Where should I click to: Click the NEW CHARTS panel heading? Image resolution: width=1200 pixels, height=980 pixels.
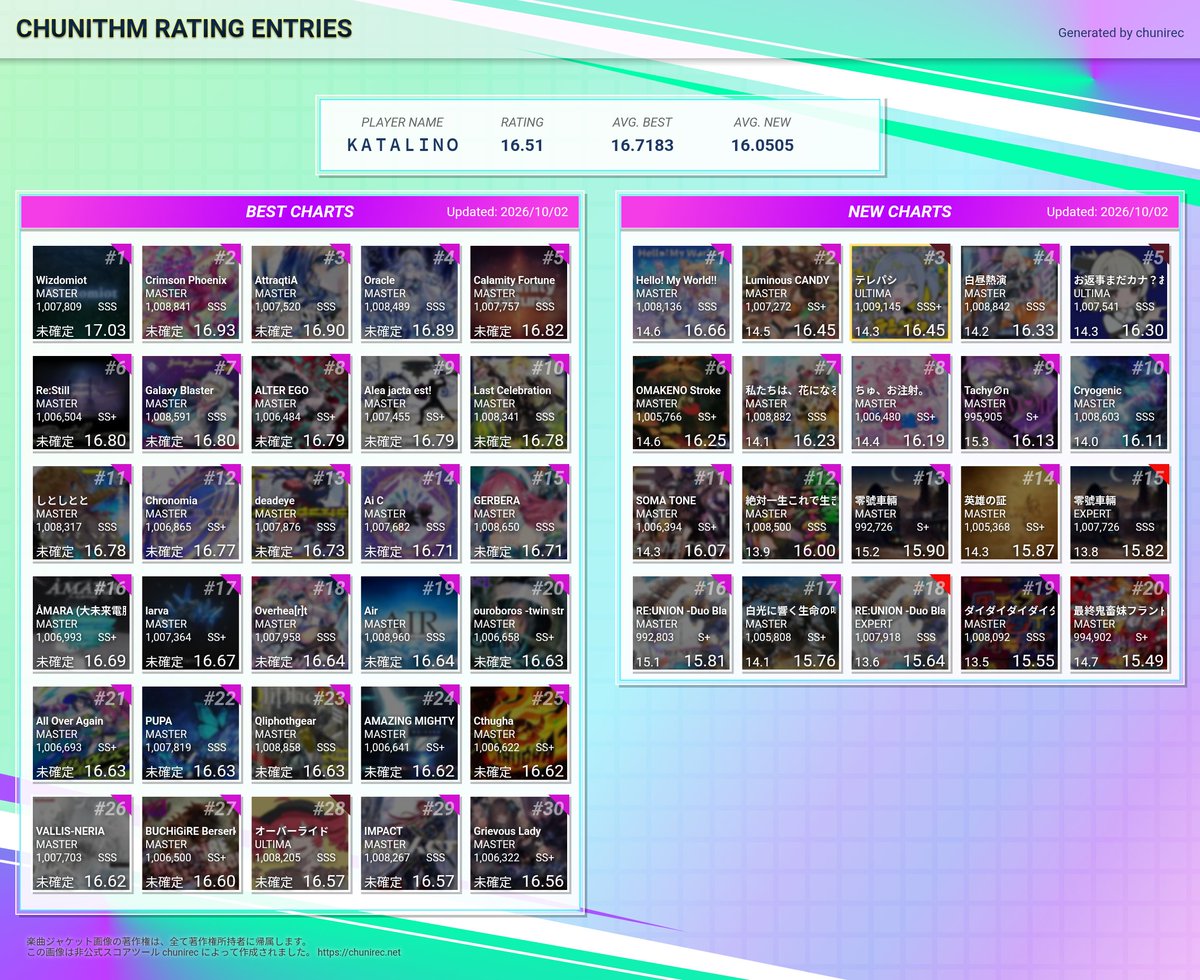coord(900,212)
